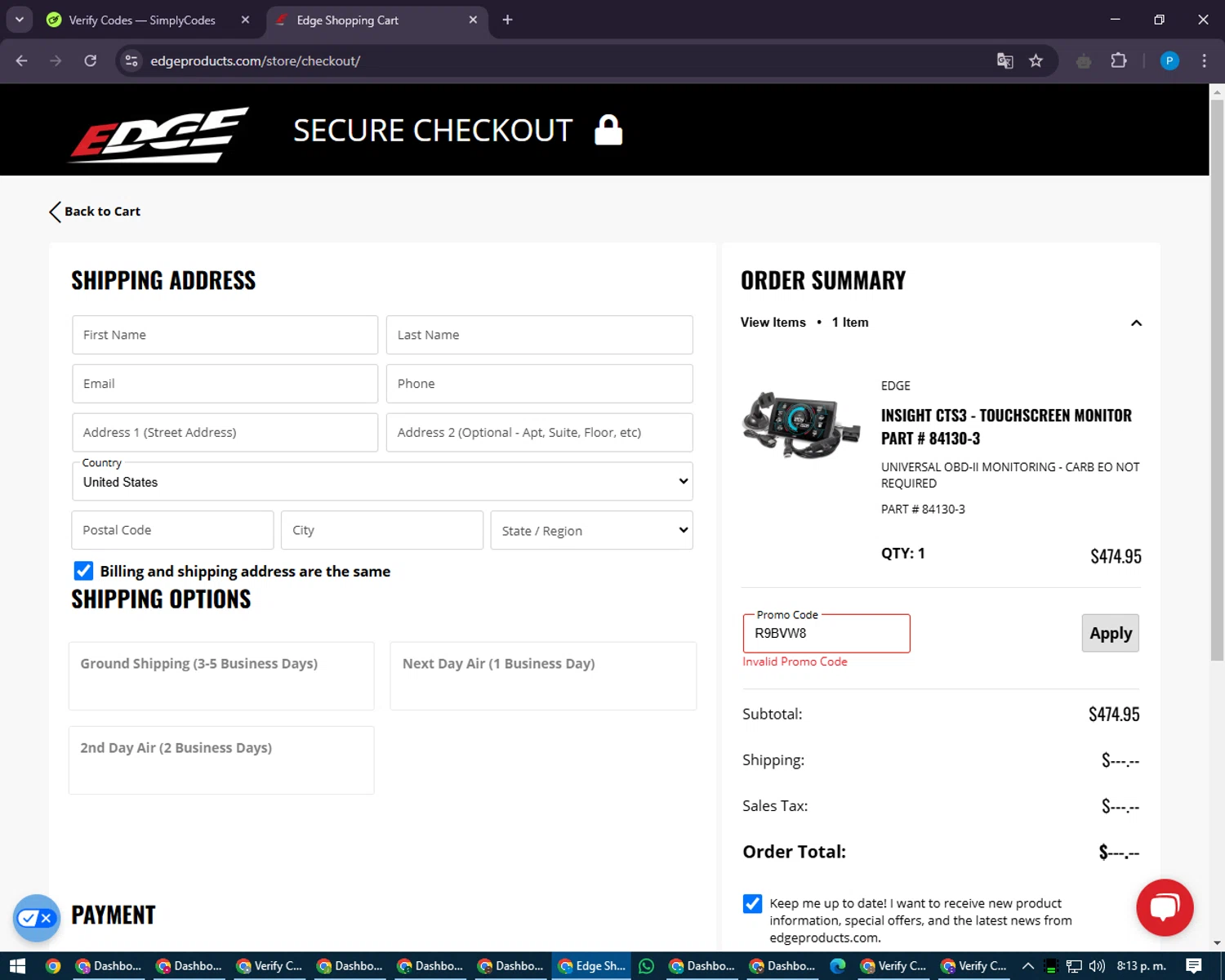Open the red live chat bubble
The width and height of the screenshot is (1225, 980).
[x=1165, y=907]
